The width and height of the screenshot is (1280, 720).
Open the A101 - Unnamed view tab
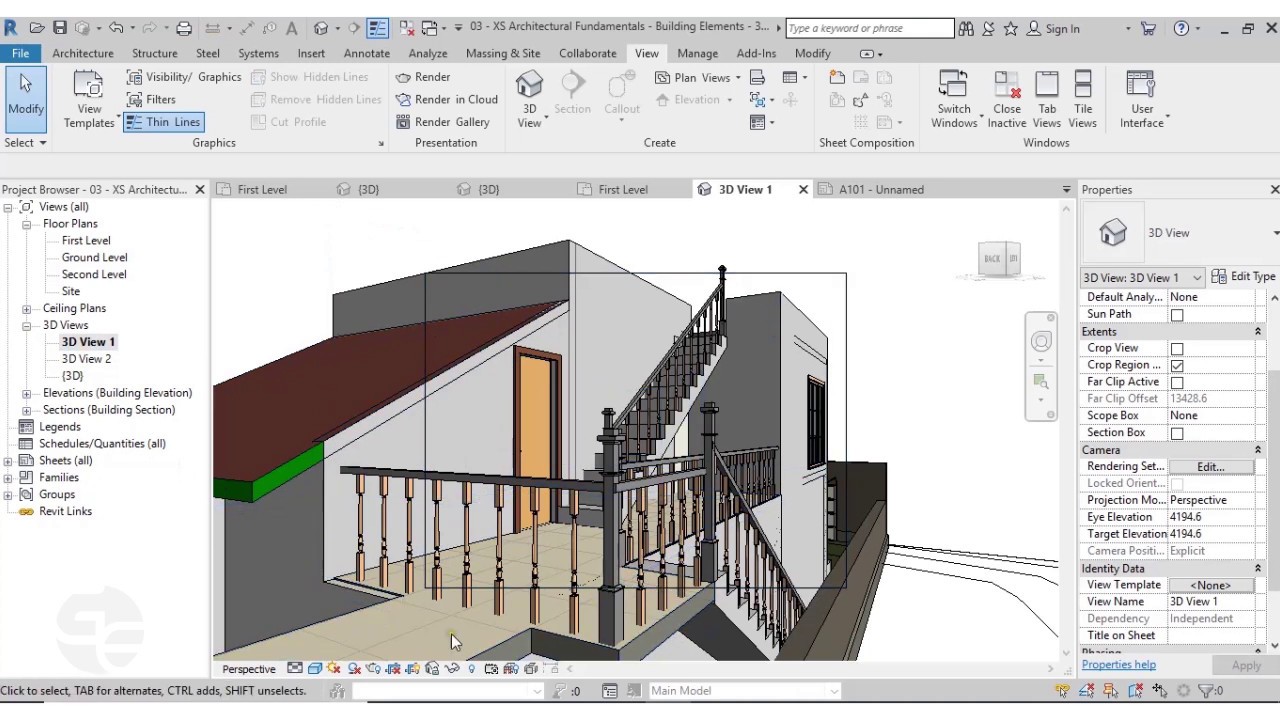[880, 189]
